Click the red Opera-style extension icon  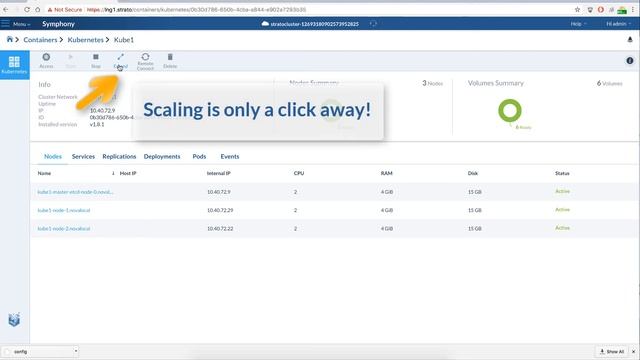[x=601, y=9]
